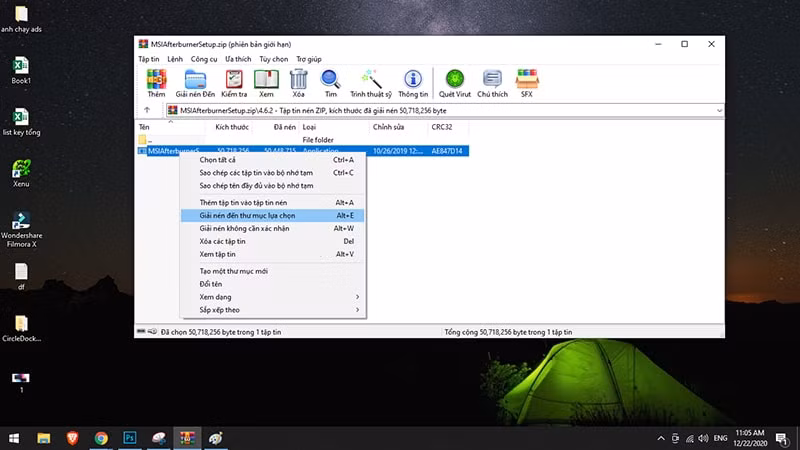Image resolution: width=800 pixels, height=450 pixels.
Task: Select the Xenu desktop shortcut
Action: [21, 173]
